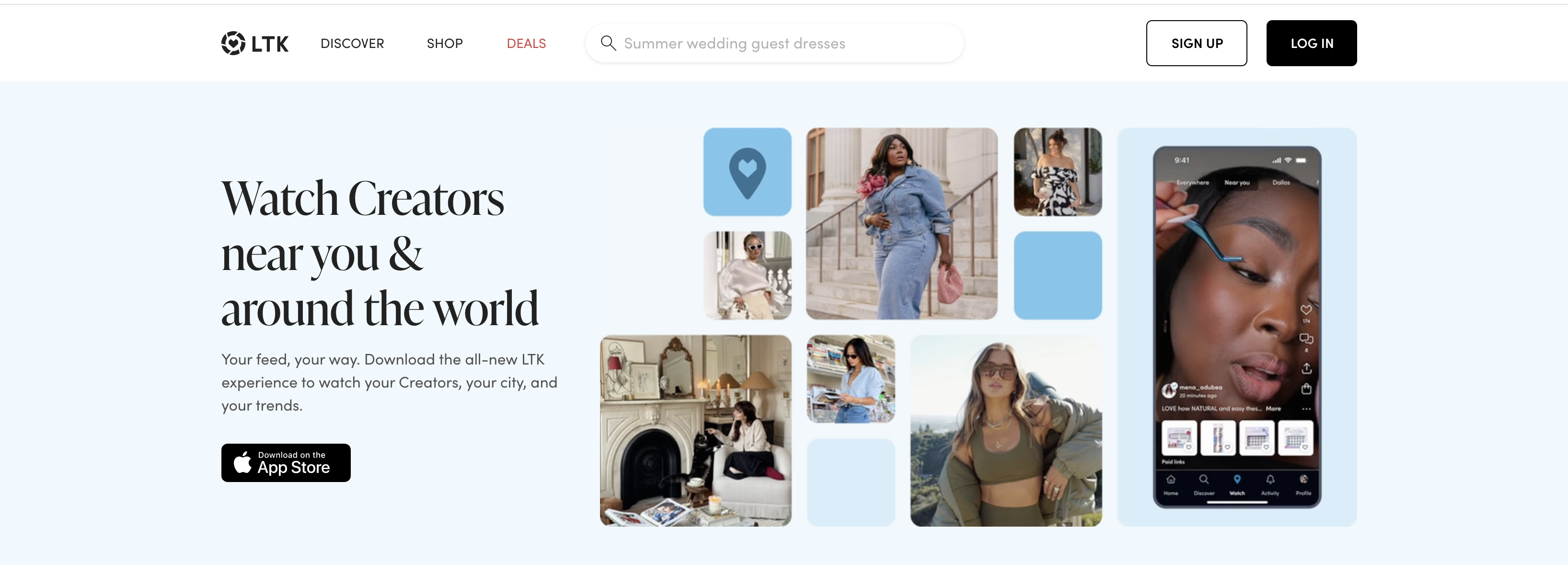Click Download on the App Store badge
1568x565 pixels.
[286, 463]
